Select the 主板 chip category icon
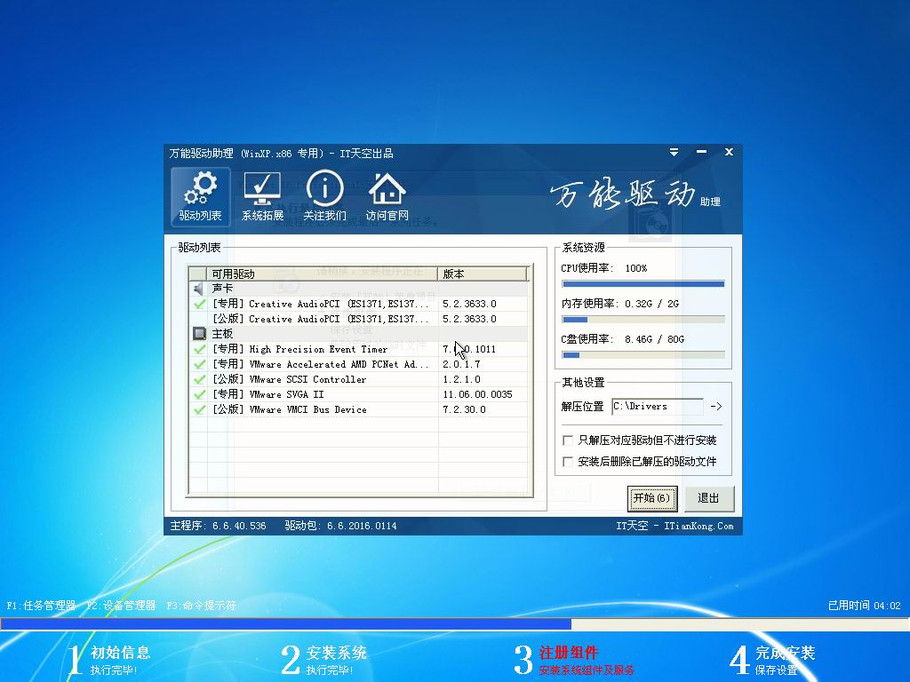This screenshot has width=910, height=682. click(x=199, y=334)
